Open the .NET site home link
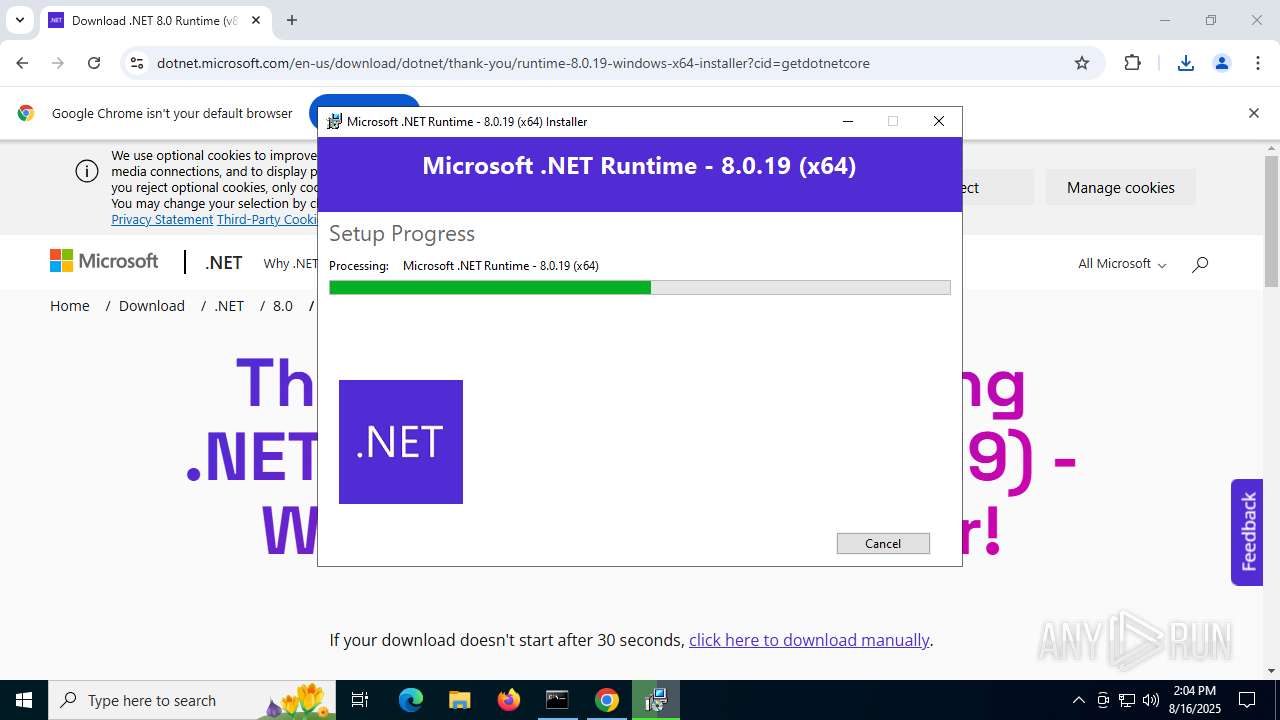This screenshot has width=1280, height=720. click(224, 263)
